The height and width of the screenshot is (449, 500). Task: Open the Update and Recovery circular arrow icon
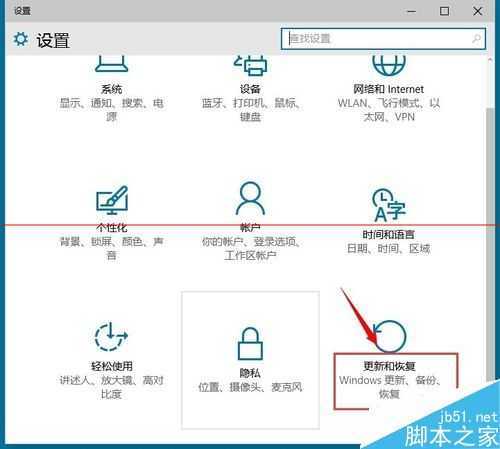coord(389,336)
